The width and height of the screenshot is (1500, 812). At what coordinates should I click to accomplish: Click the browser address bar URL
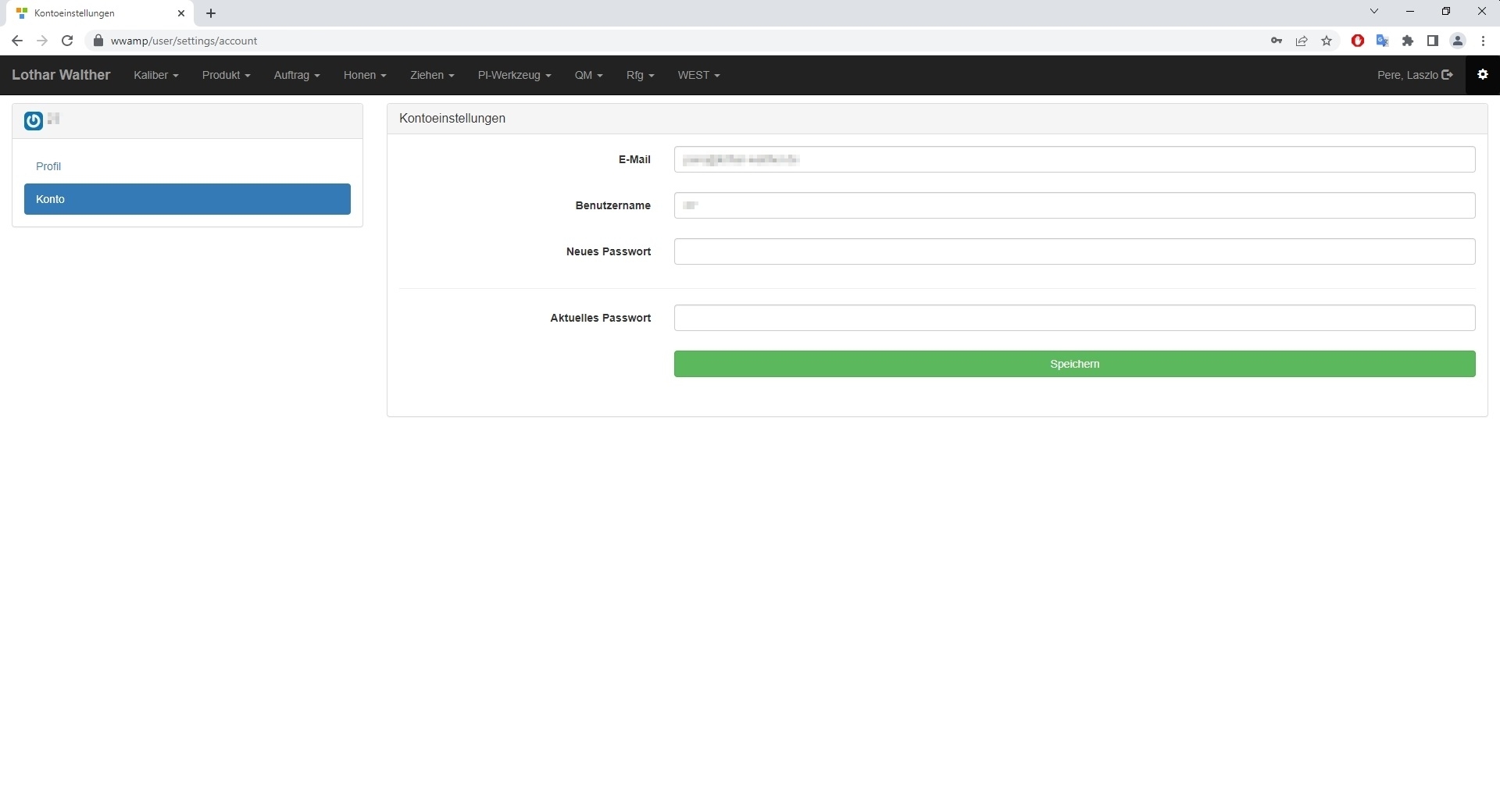pos(184,41)
